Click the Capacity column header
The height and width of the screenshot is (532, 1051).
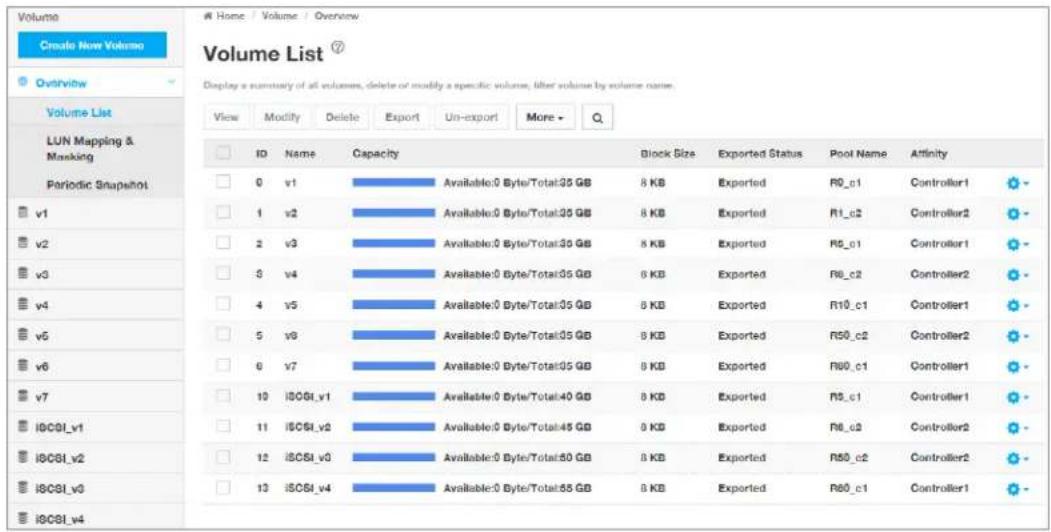point(375,153)
